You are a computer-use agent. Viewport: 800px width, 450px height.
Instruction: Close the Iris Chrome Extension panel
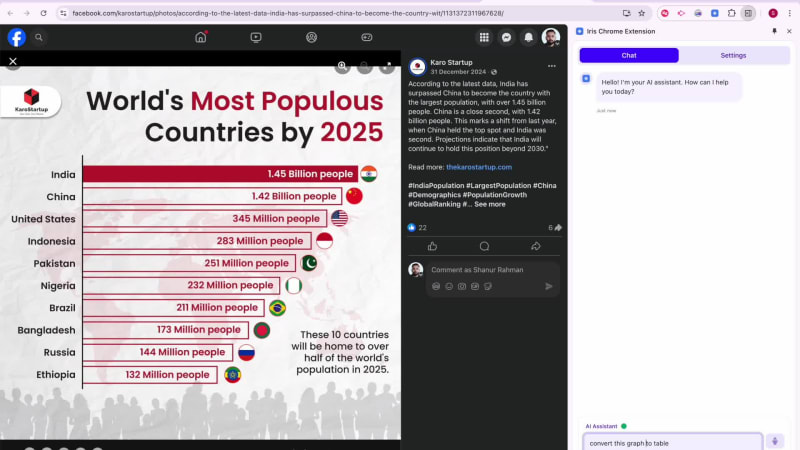click(x=789, y=31)
